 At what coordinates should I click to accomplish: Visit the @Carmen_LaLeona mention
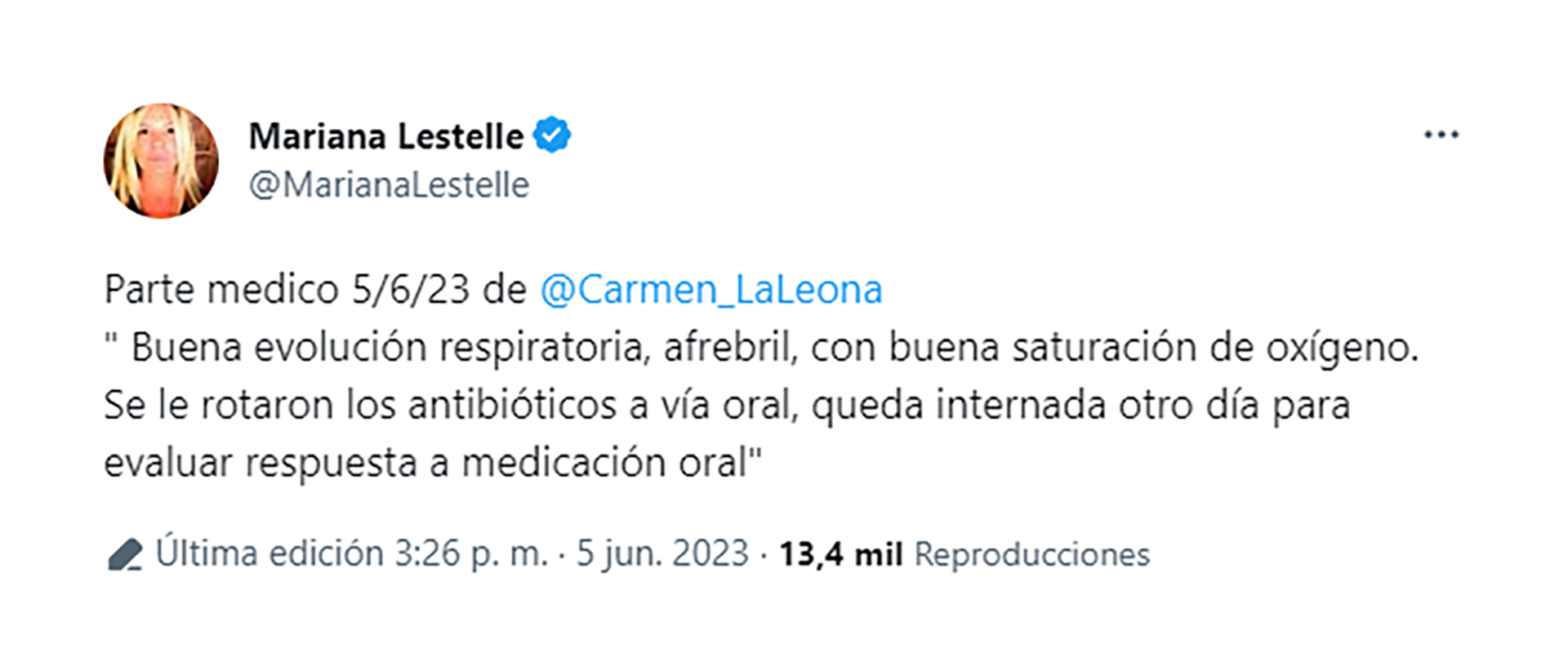(x=711, y=290)
